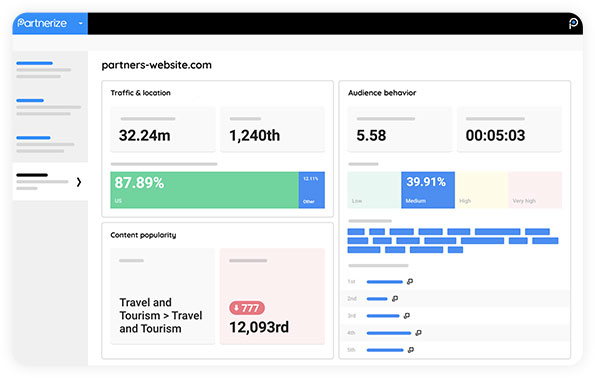Screen dimensions: 595x378
Task: Open the link icon in the 4th row
Action: [x=418, y=333]
